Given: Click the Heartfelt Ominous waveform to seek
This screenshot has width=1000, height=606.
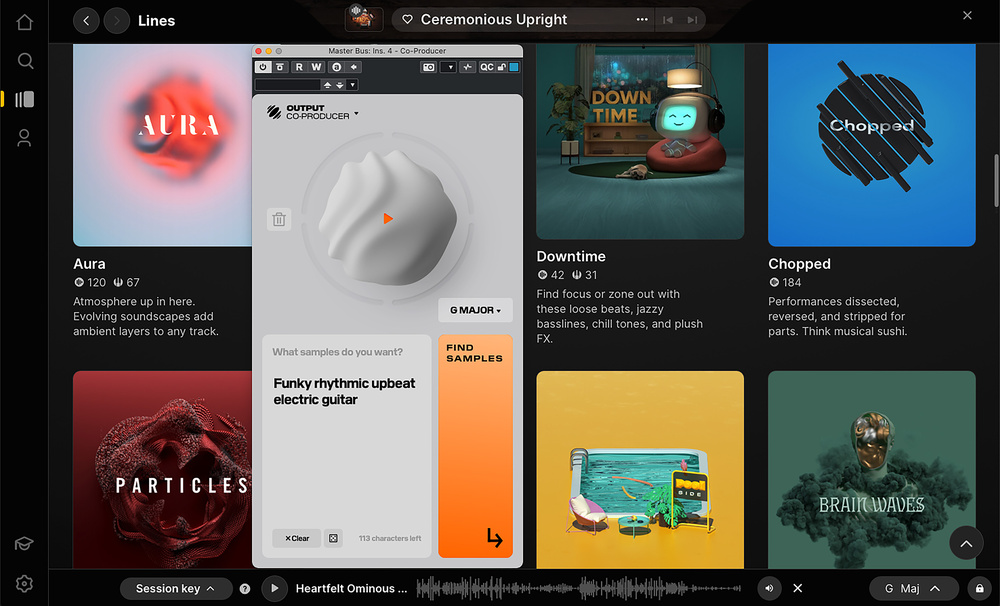Looking at the screenshot, I should click(578, 589).
